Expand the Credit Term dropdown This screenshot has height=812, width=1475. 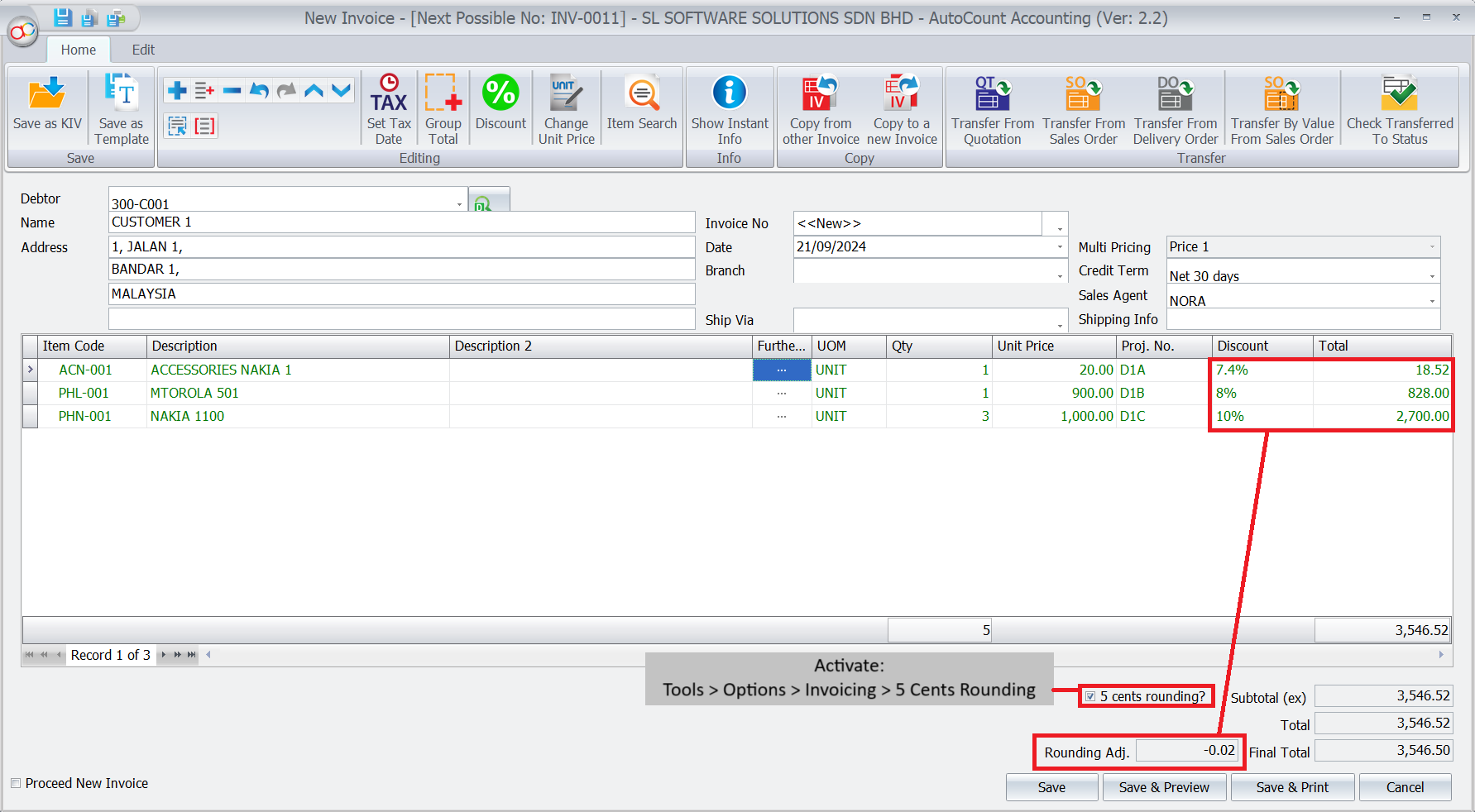coord(1432,276)
